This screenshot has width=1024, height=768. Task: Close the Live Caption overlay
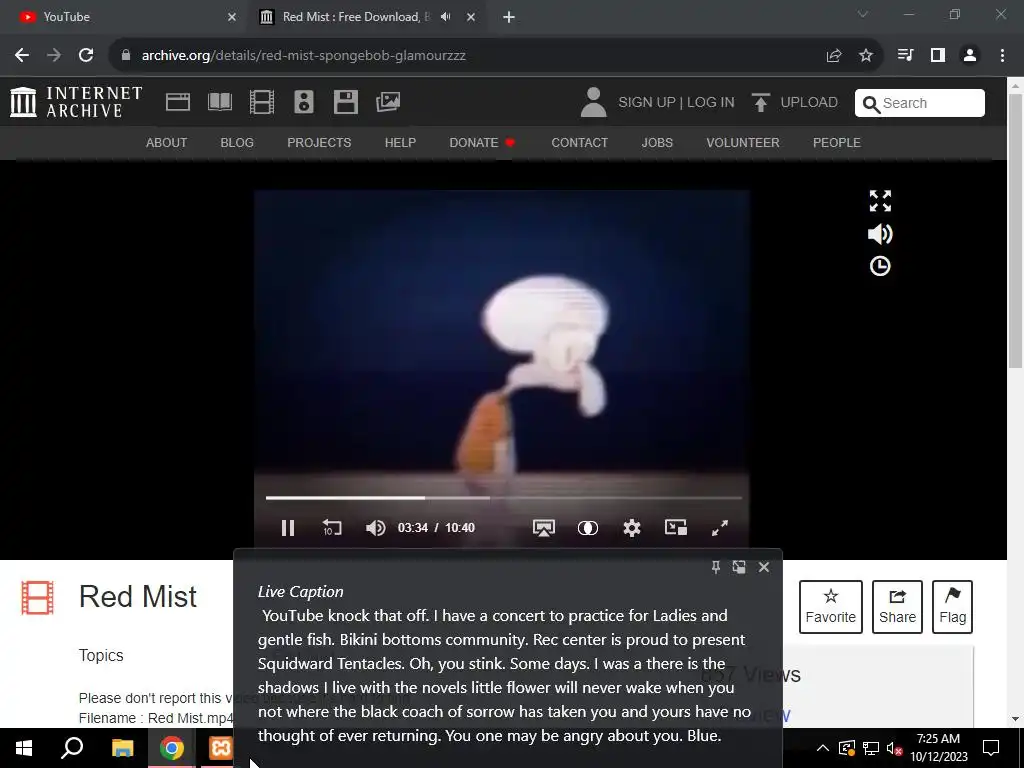click(x=763, y=567)
